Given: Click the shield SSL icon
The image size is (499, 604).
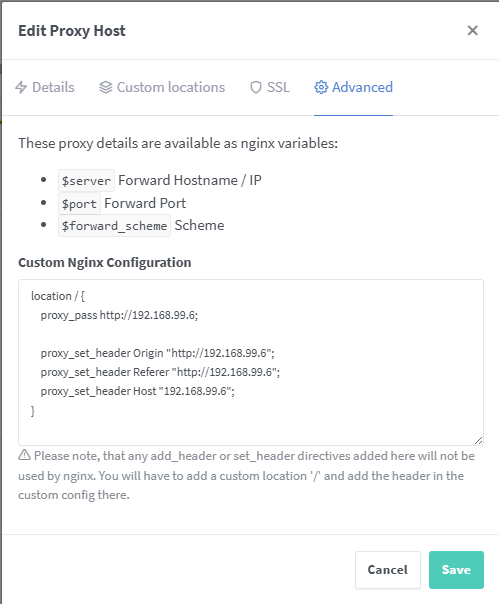Looking at the screenshot, I should (x=256, y=87).
